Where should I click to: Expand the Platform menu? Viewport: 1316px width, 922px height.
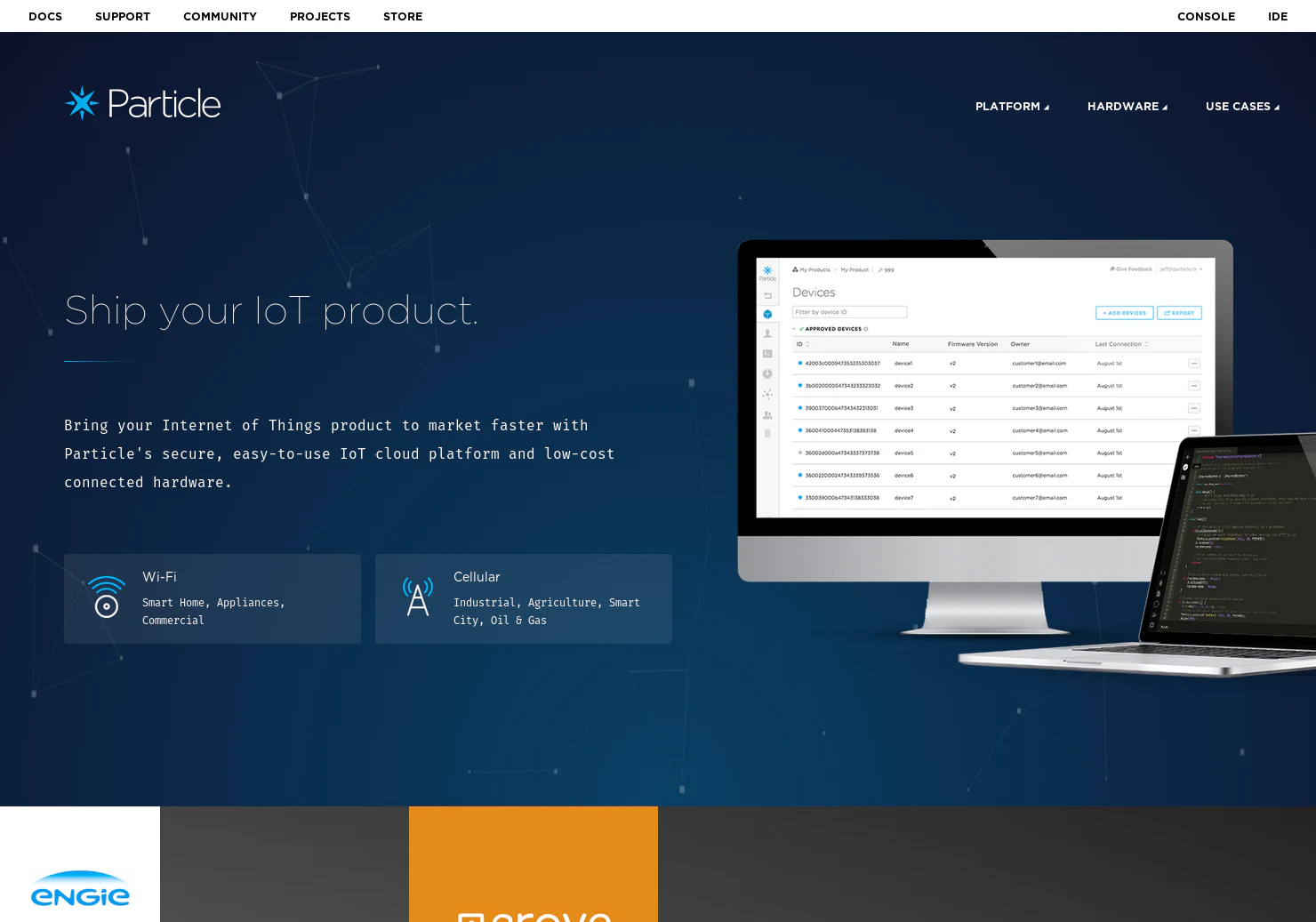click(x=1012, y=107)
